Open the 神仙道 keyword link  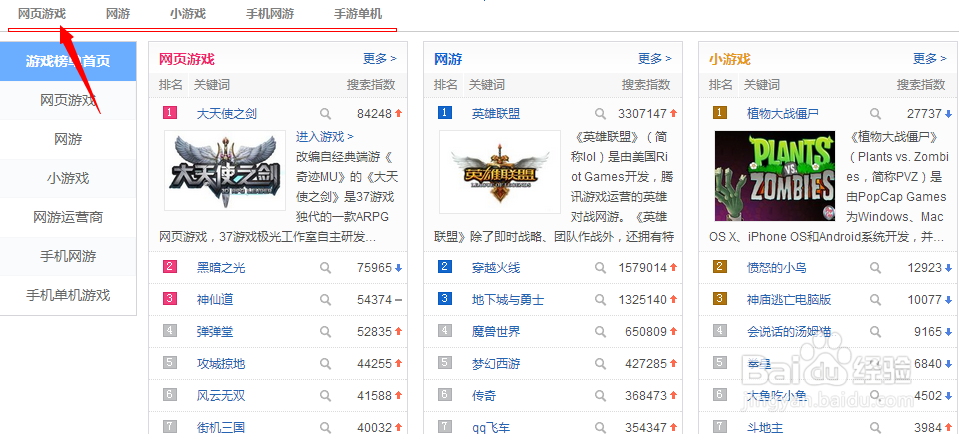pyautogui.click(x=215, y=300)
